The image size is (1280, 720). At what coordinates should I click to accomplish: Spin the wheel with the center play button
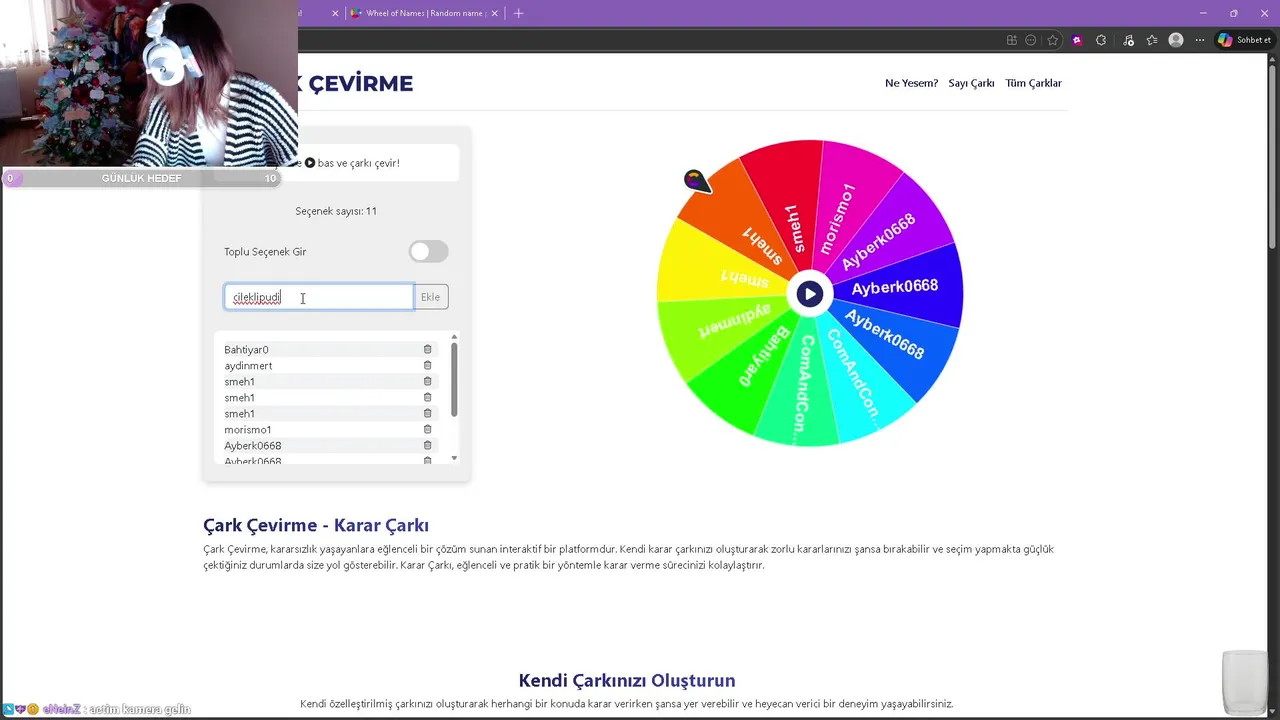(810, 294)
